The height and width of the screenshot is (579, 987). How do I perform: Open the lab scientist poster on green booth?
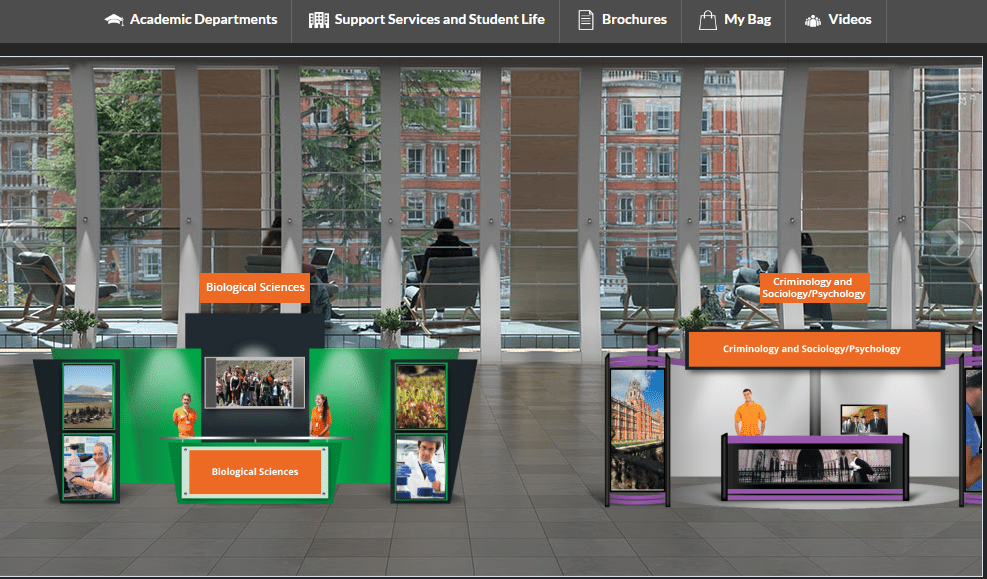(x=420, y=466)
